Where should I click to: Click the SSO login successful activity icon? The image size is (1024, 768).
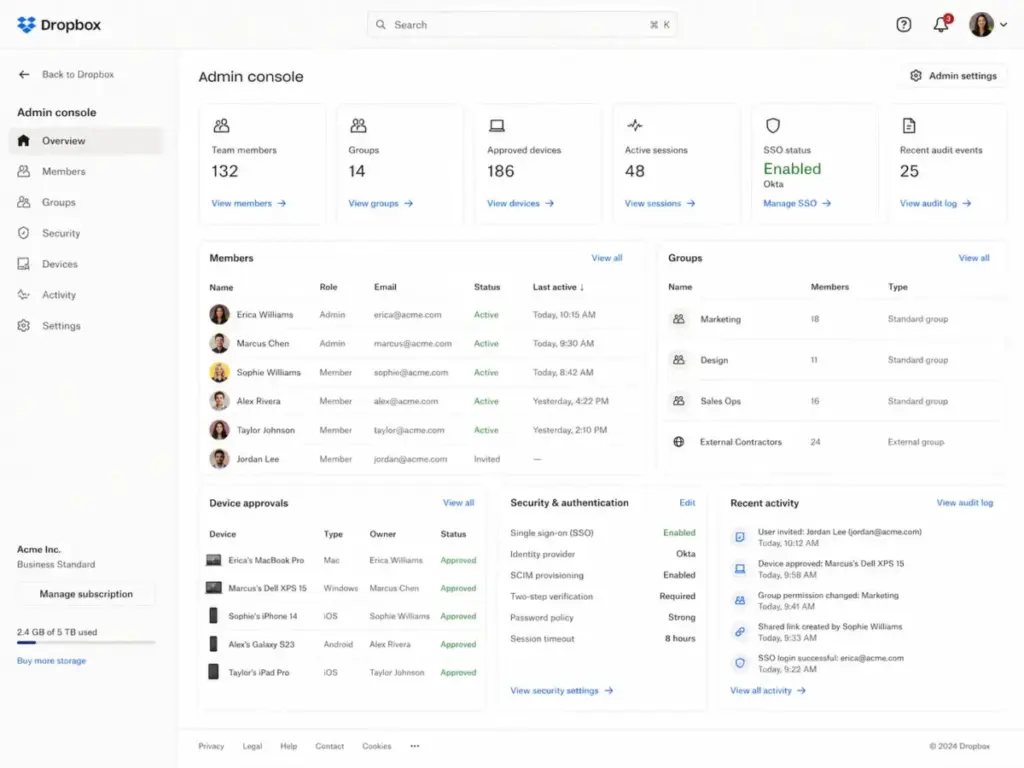click(x=740, y=663)
